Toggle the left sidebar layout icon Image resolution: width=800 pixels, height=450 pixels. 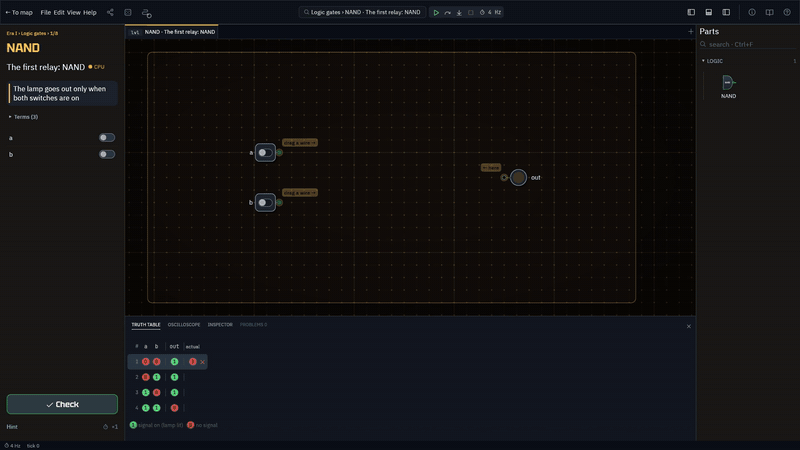691,12
